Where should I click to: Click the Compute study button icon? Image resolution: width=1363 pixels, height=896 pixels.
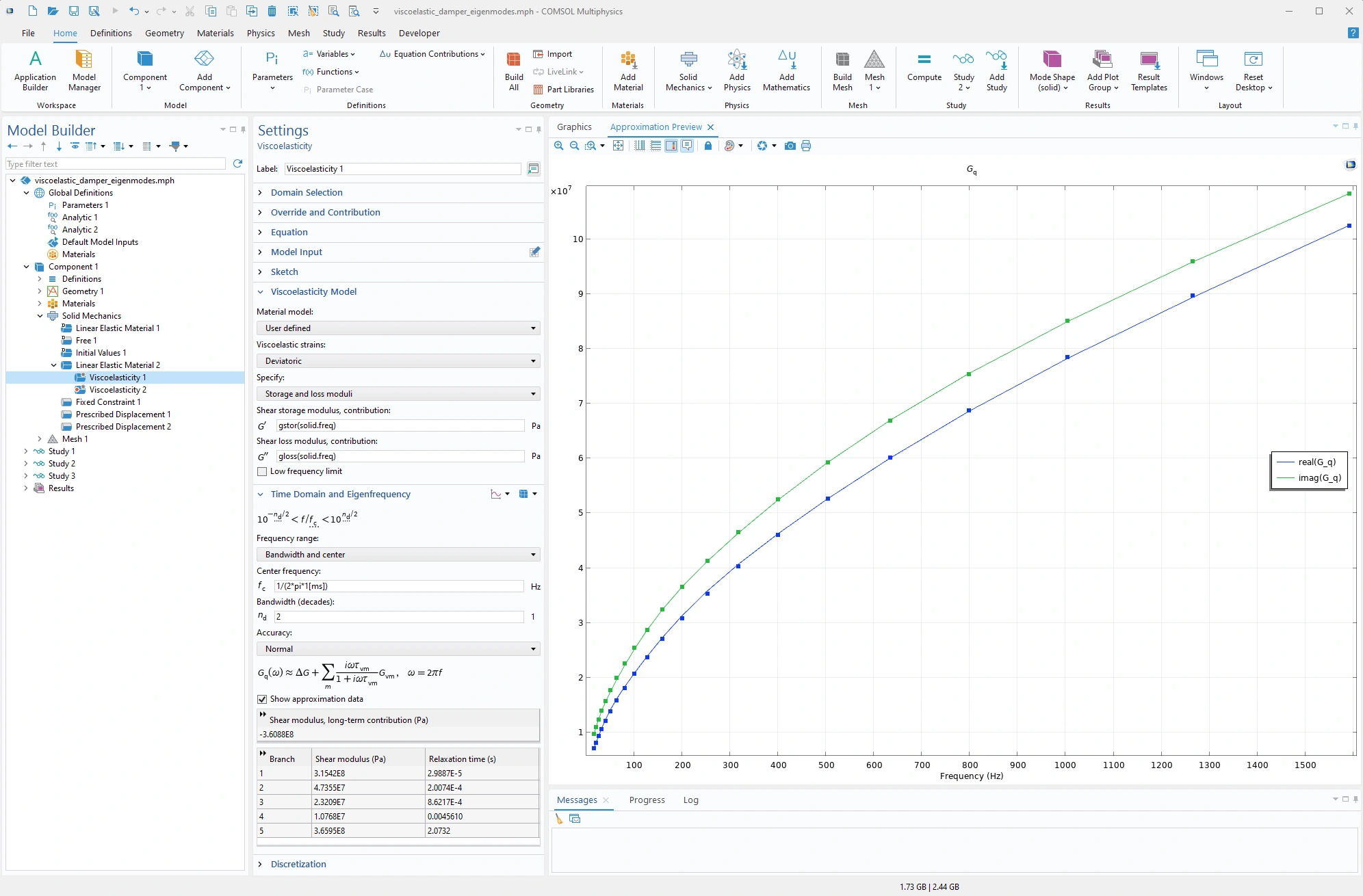(924, 60)
